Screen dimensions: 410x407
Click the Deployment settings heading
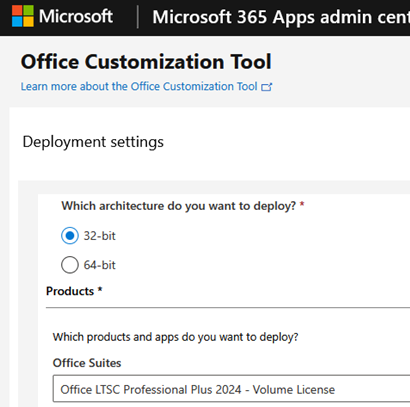pyautogui.click(x=93, y=142)
